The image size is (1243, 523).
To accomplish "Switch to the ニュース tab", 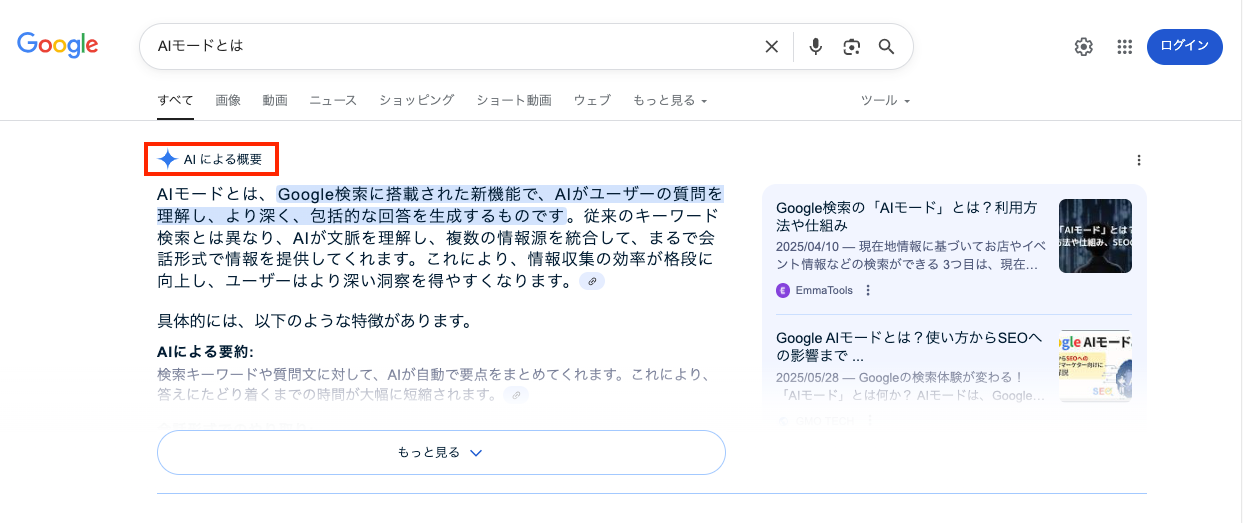I will click(x=333, y=101).
